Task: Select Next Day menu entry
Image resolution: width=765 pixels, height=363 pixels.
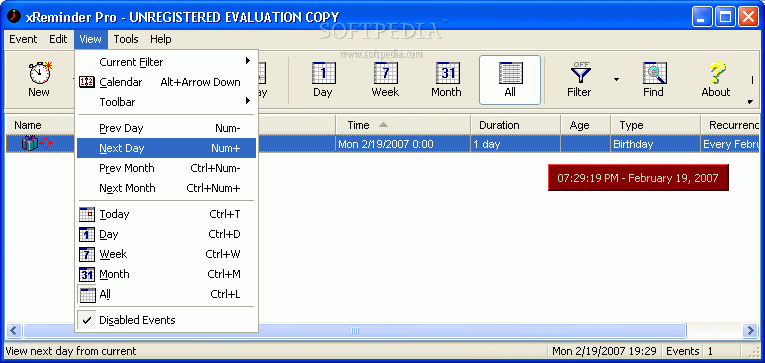Action: pos(166,148)
